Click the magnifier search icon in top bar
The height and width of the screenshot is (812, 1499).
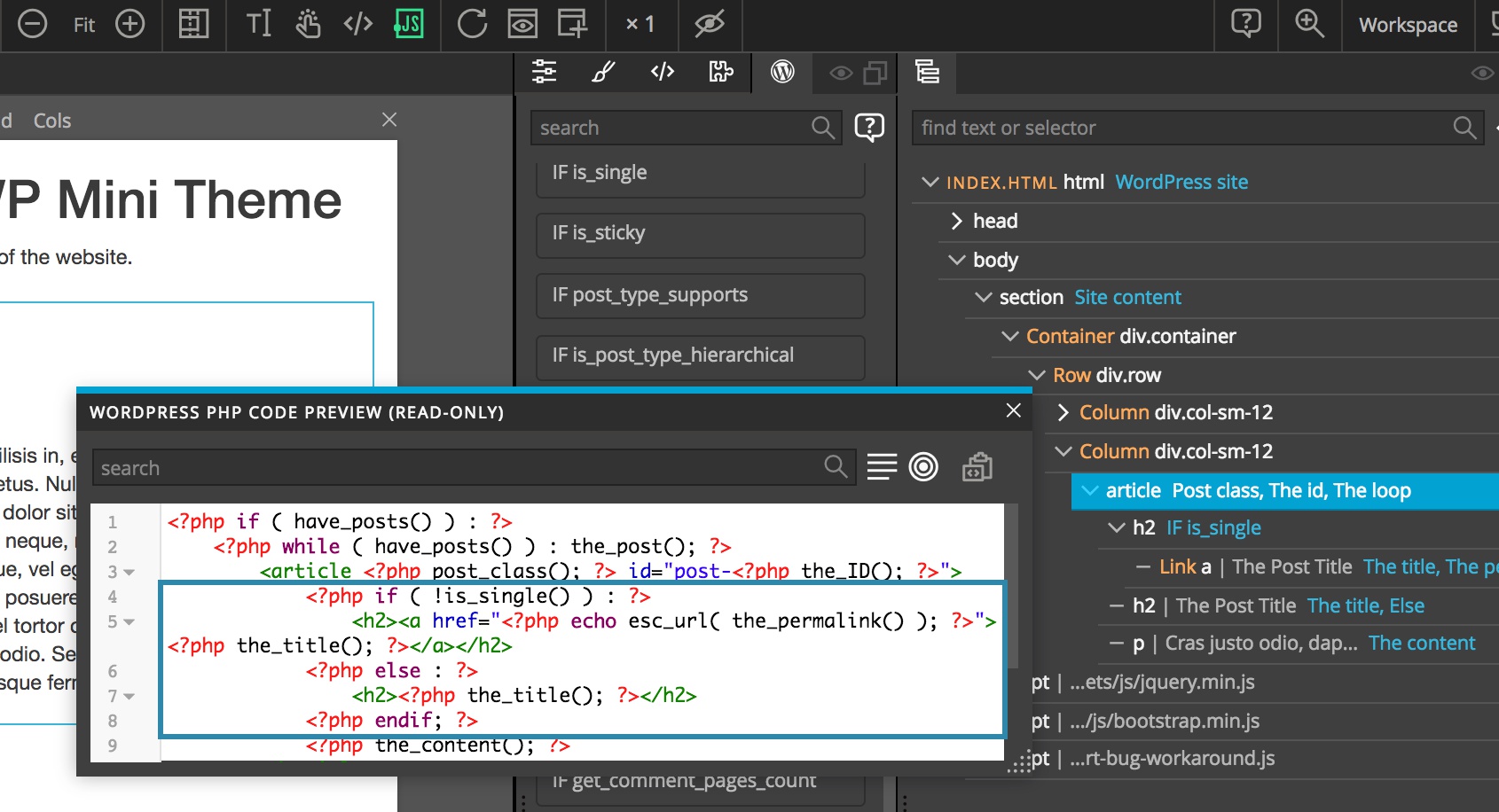(x=1310, y=24)
